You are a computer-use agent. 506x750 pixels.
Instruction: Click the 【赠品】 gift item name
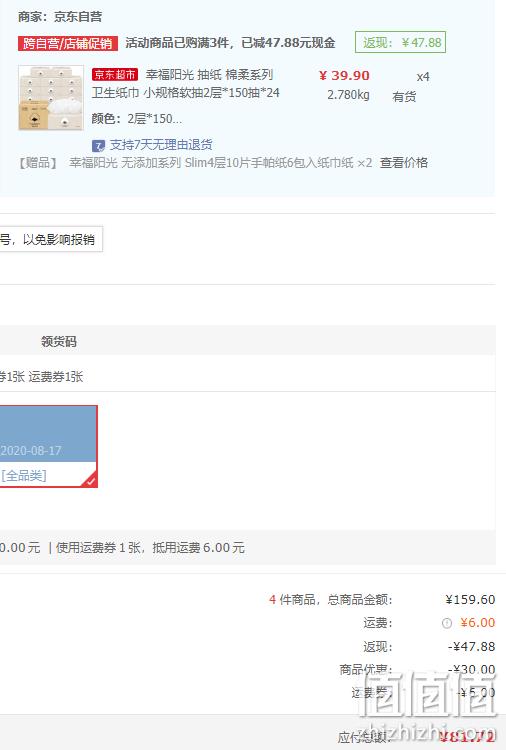pos(220,163)
